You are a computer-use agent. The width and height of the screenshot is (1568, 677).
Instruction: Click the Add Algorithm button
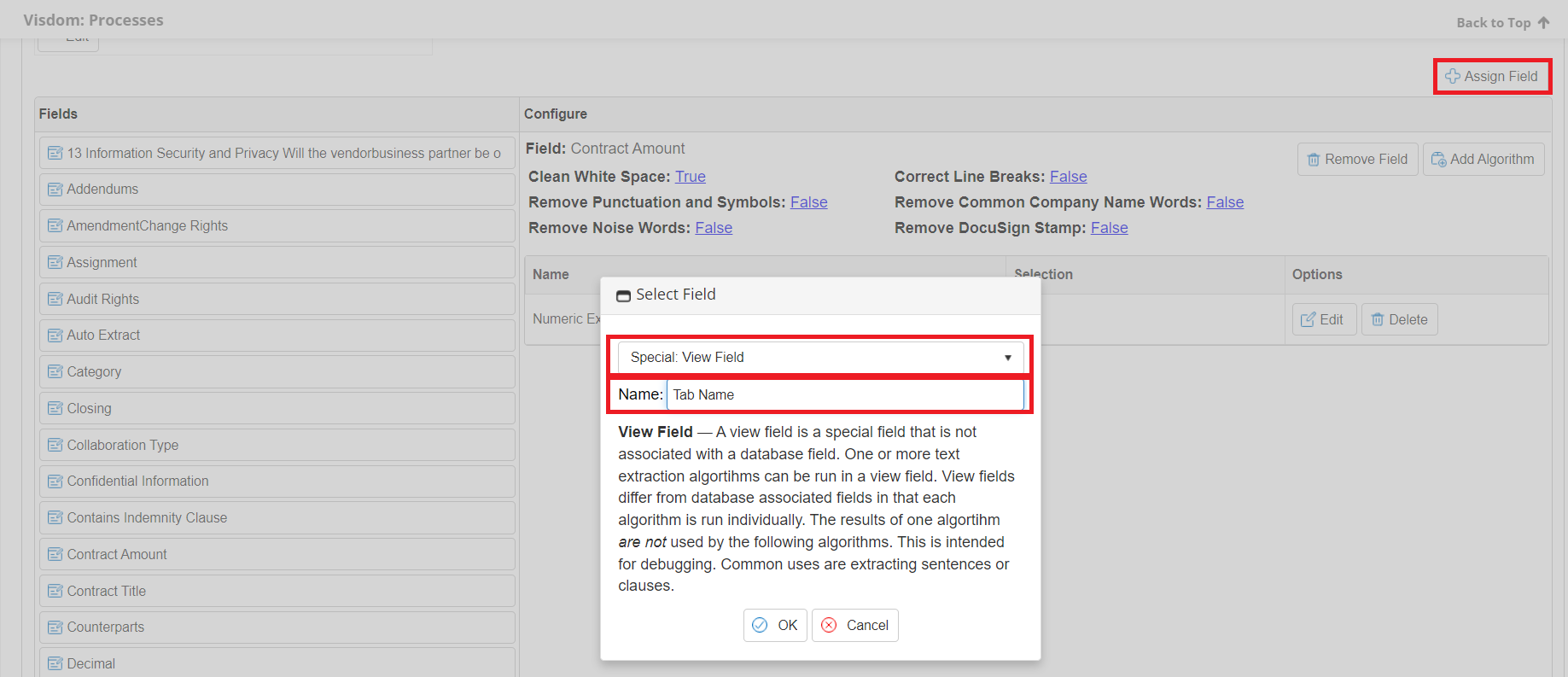coord(1483,159)
